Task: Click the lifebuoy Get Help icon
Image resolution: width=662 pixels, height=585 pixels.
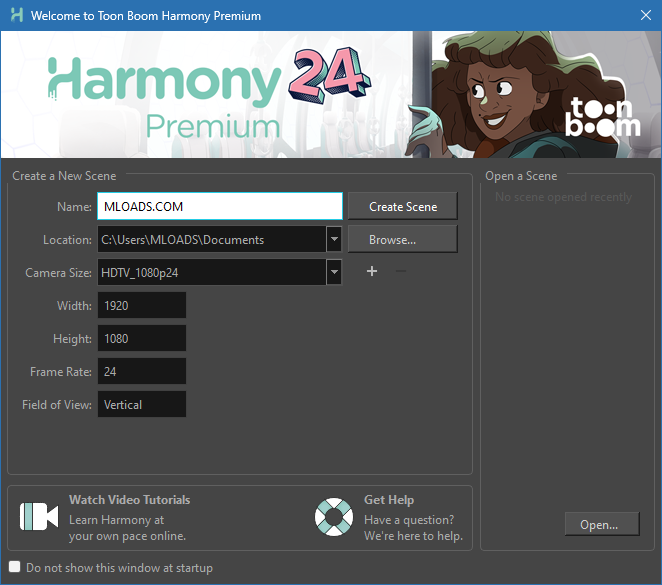Action: [x=334, y=517]
